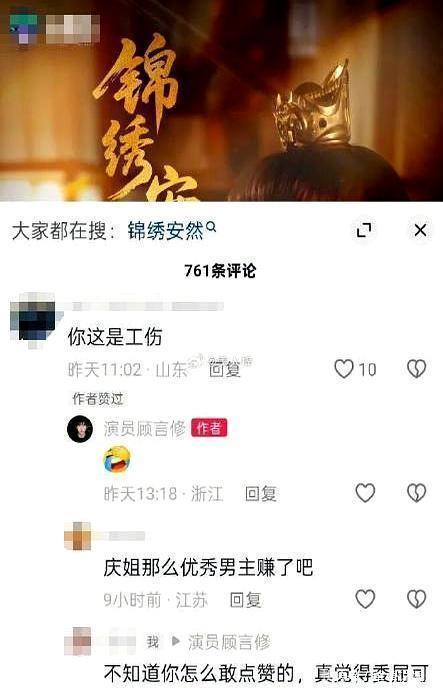Dislike the 你这是工伤 comment

point(416,369)
